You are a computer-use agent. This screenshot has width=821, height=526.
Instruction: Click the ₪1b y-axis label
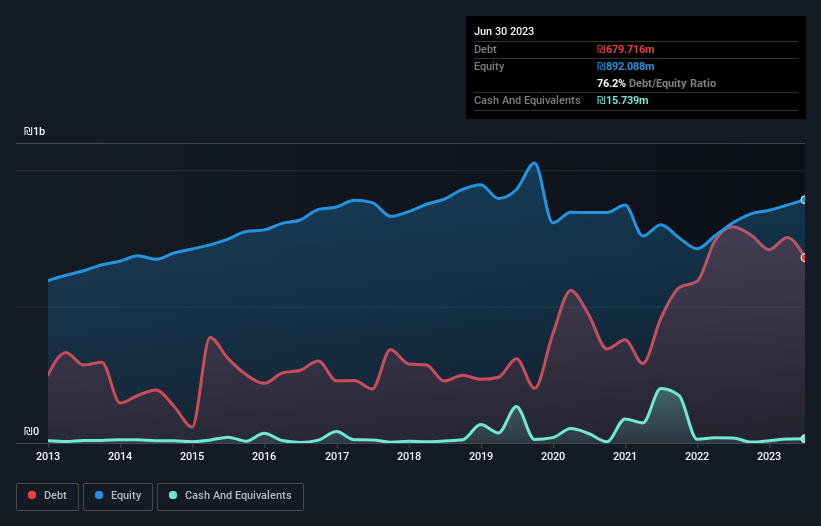coord(35,131)
